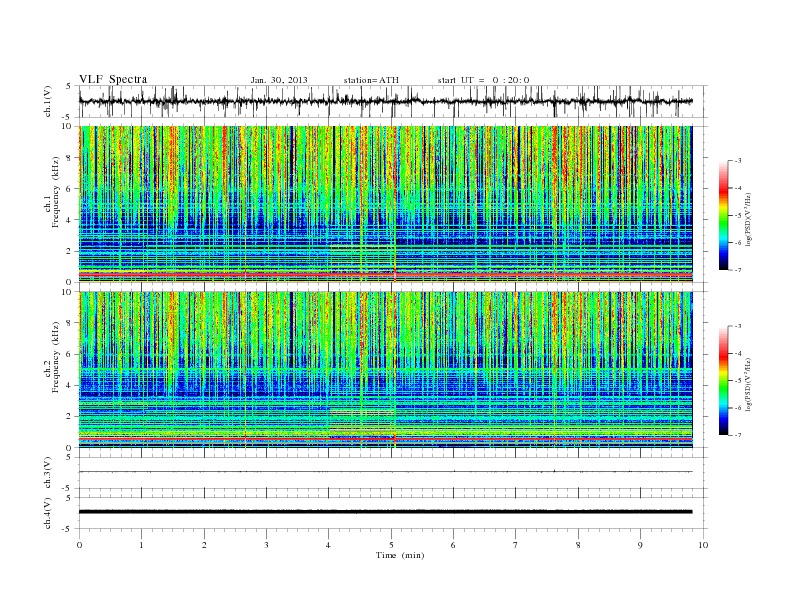
Task: Click the 'start UT = 0:20:0' header text
Action: (483, 80)
